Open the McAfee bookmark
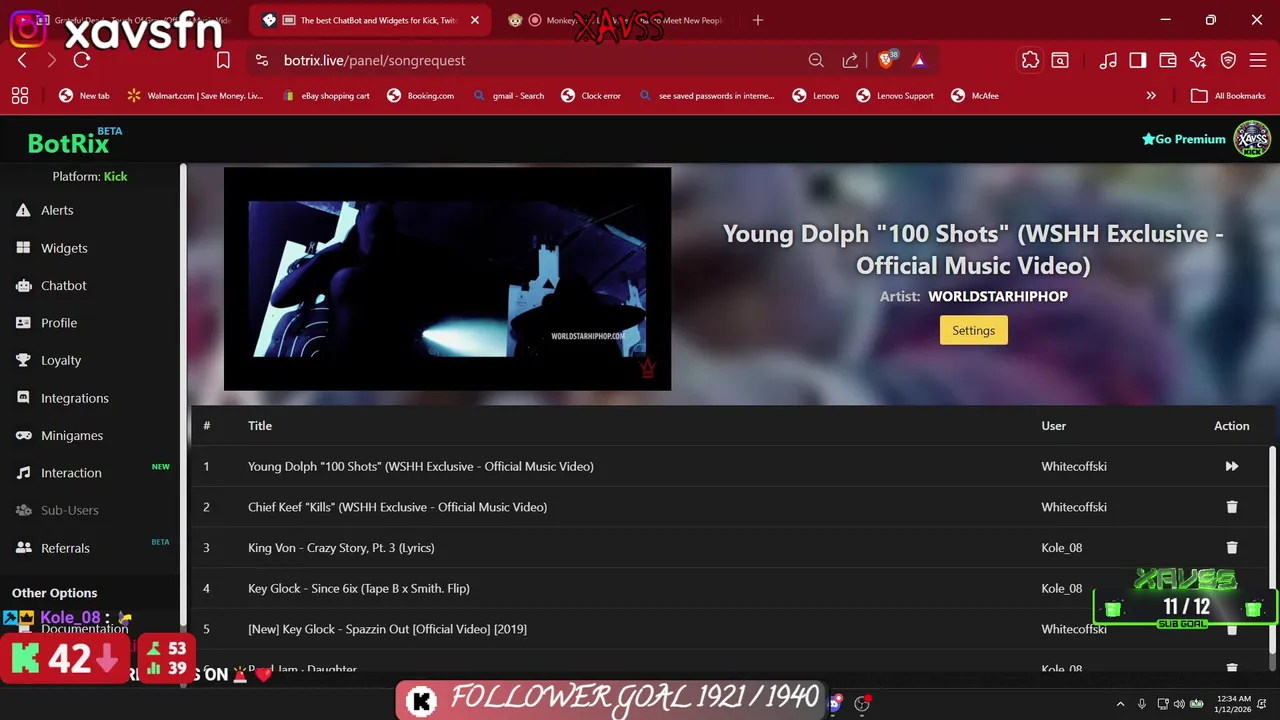Image resolution: width=1280 pixels, height=720 pixels. pos(974,96)
